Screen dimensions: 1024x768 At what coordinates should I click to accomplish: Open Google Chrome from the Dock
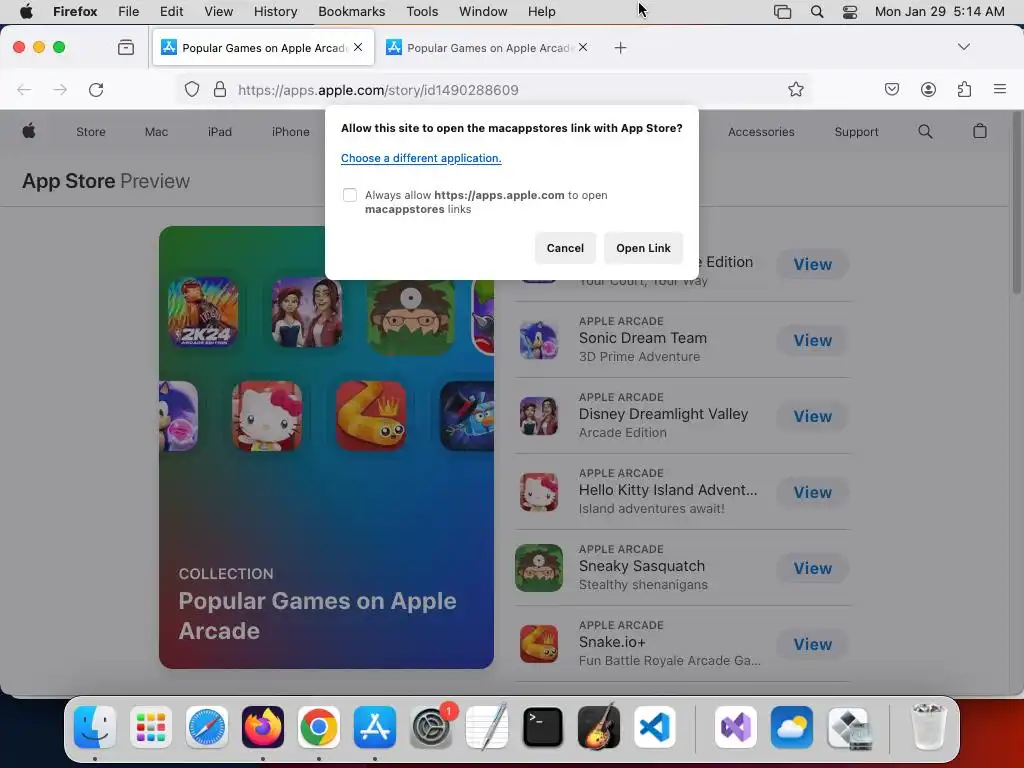319,727
